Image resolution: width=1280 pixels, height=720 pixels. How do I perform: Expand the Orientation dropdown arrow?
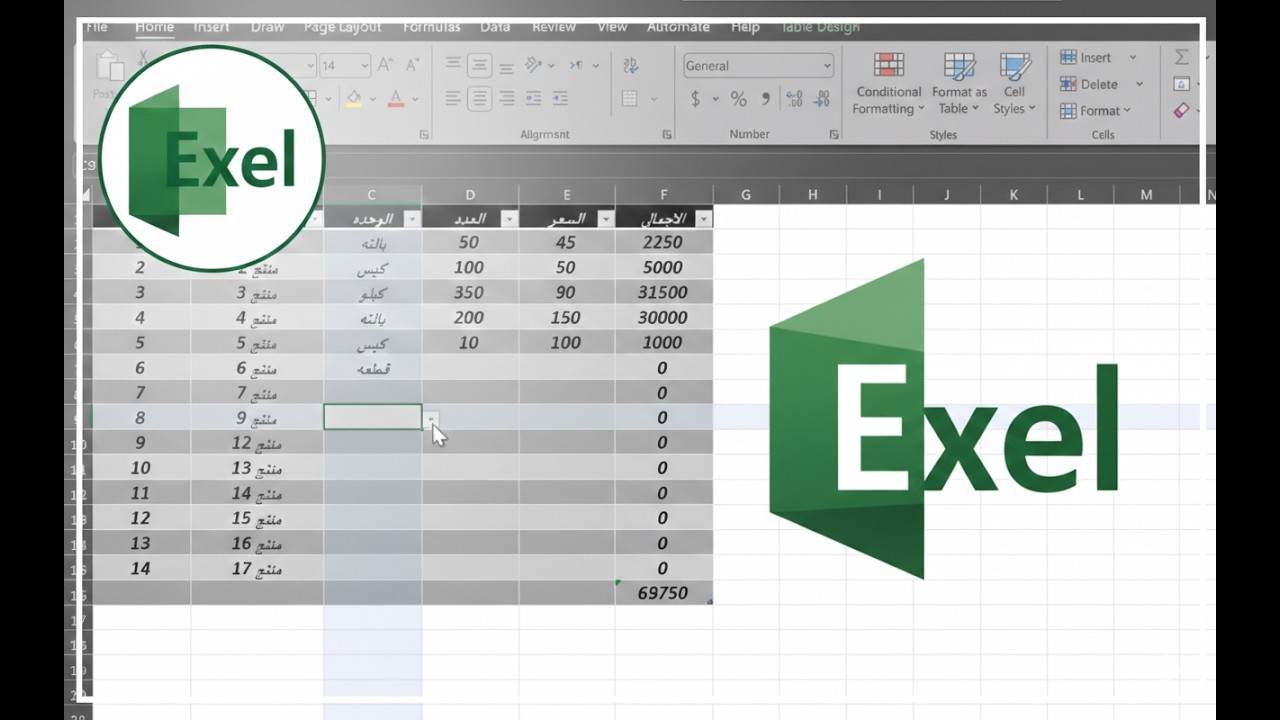click(x=552, y=66)
